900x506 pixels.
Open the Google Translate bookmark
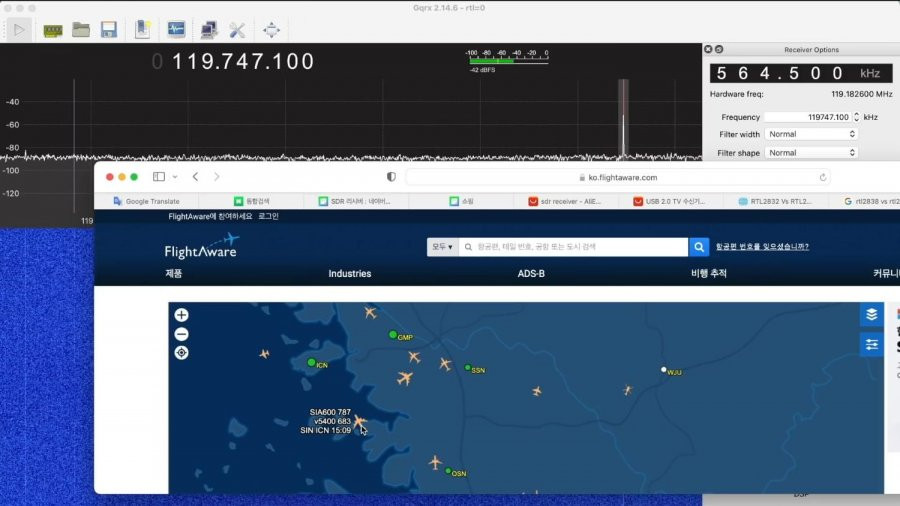146,201
